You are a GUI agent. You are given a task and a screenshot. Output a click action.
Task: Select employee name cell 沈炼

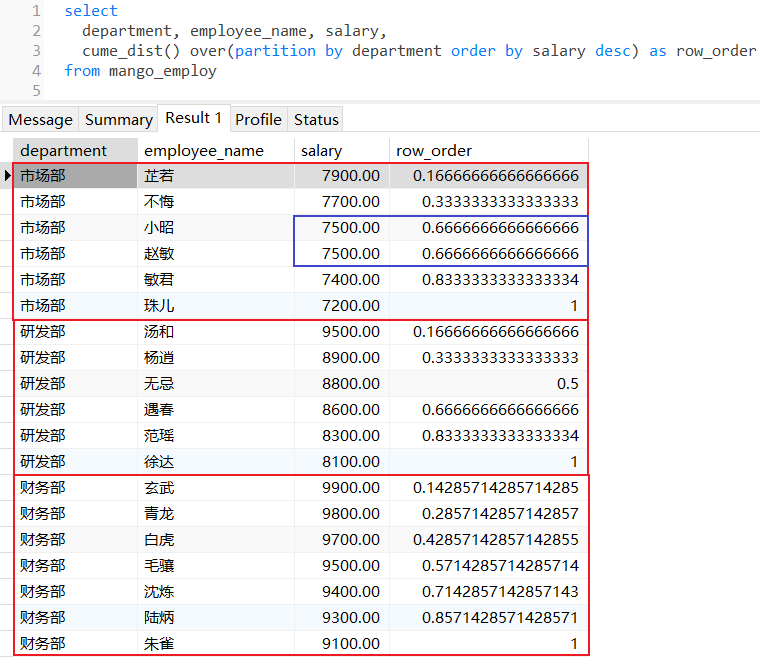click(x=216, y=592)
